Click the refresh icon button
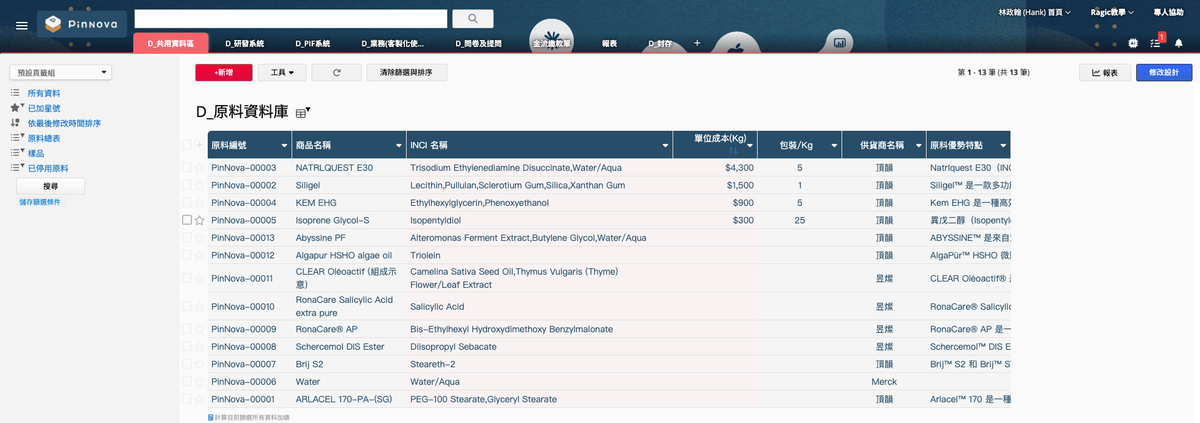 tap(336, 73)
